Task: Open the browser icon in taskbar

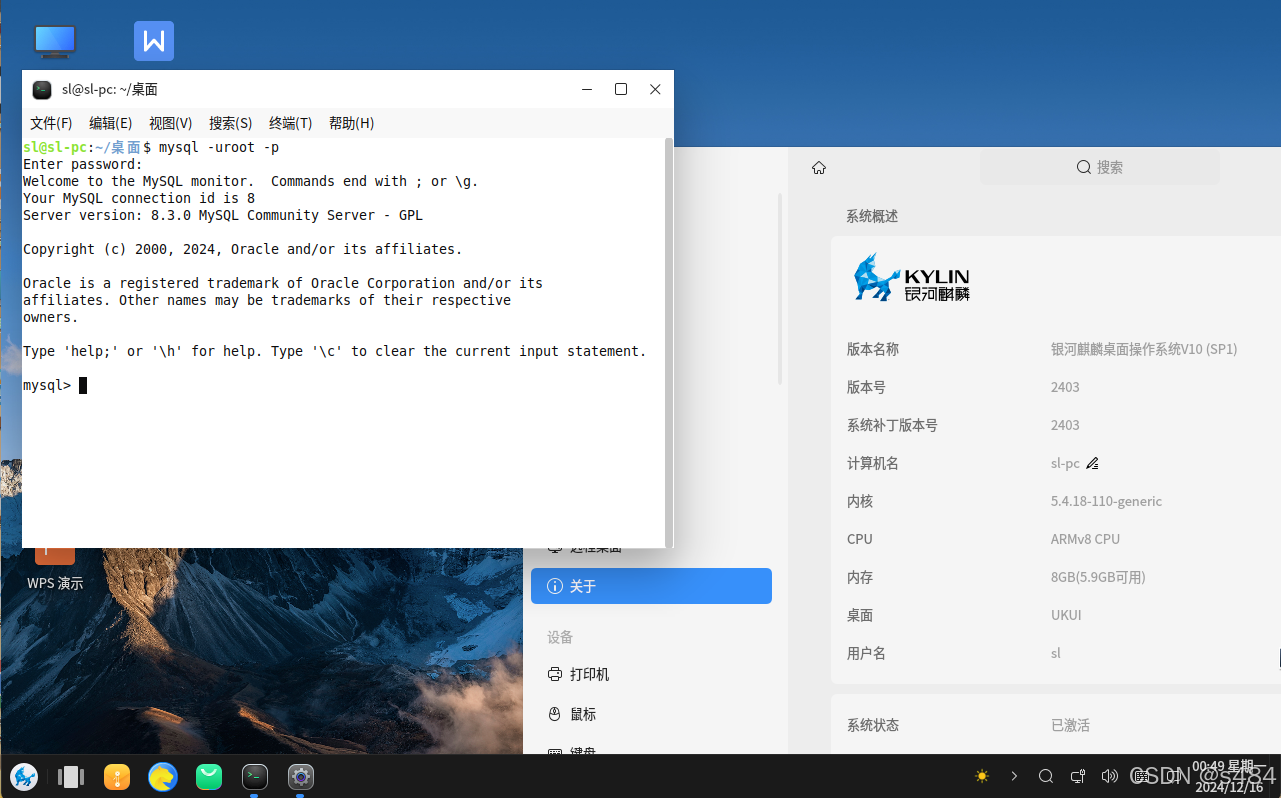Action: click(x=163, y=776)
